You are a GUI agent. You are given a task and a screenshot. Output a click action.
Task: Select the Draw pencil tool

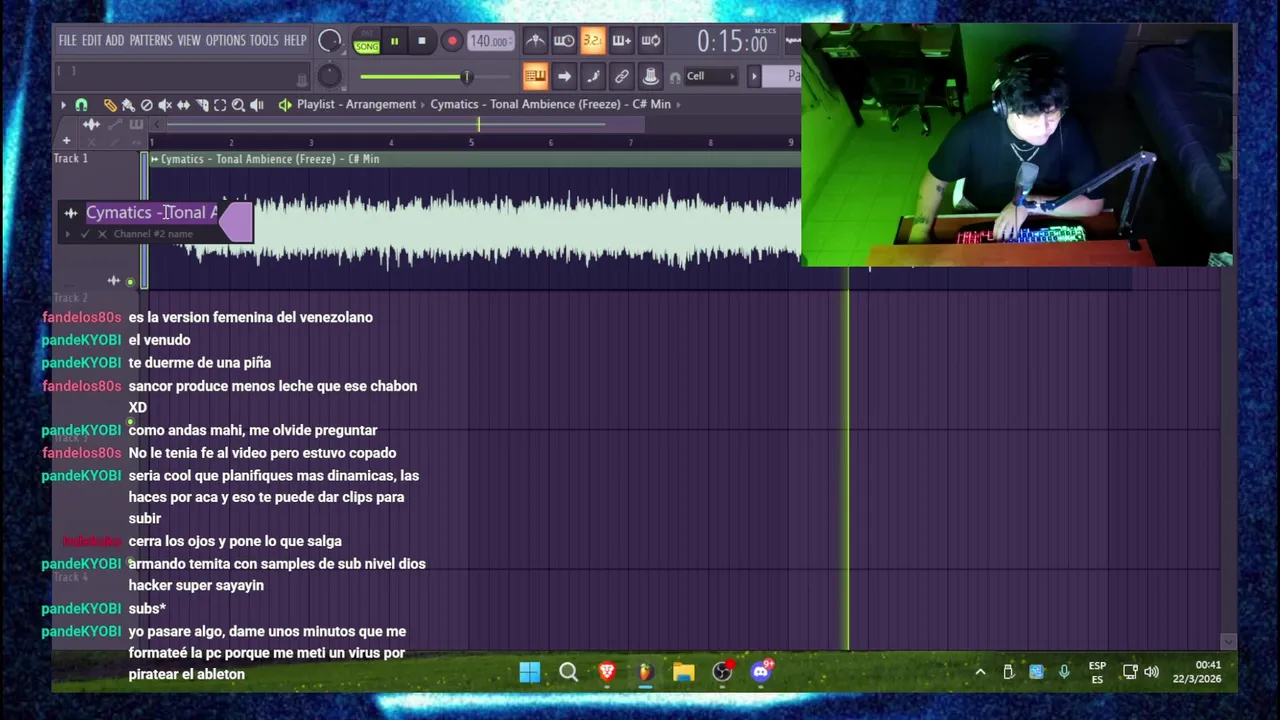(x=110, y=105)
